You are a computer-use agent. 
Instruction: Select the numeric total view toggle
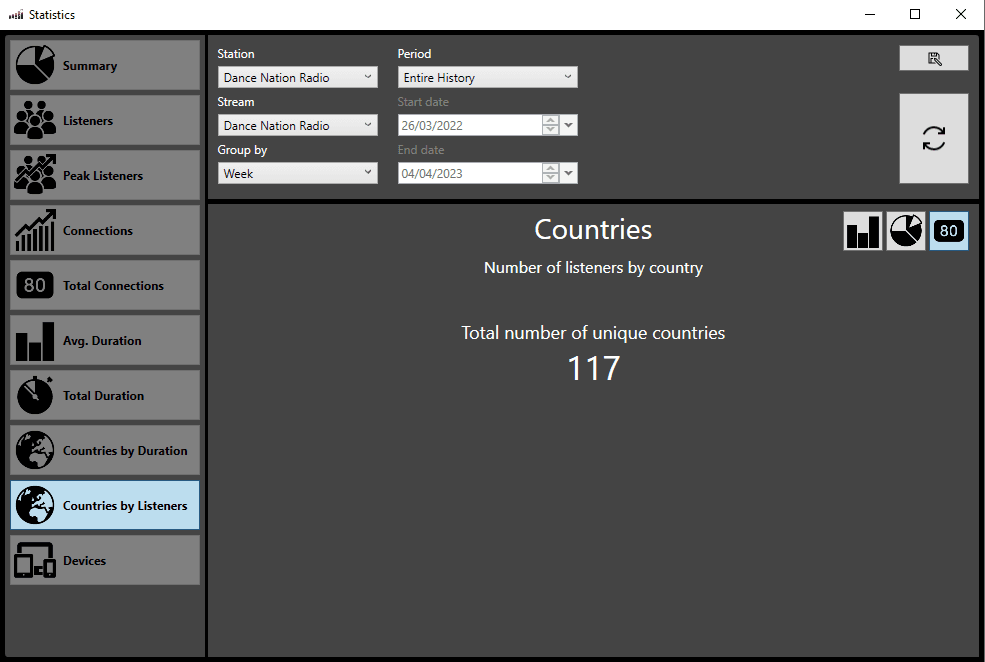pyautogui.click(x=949, y=231)
